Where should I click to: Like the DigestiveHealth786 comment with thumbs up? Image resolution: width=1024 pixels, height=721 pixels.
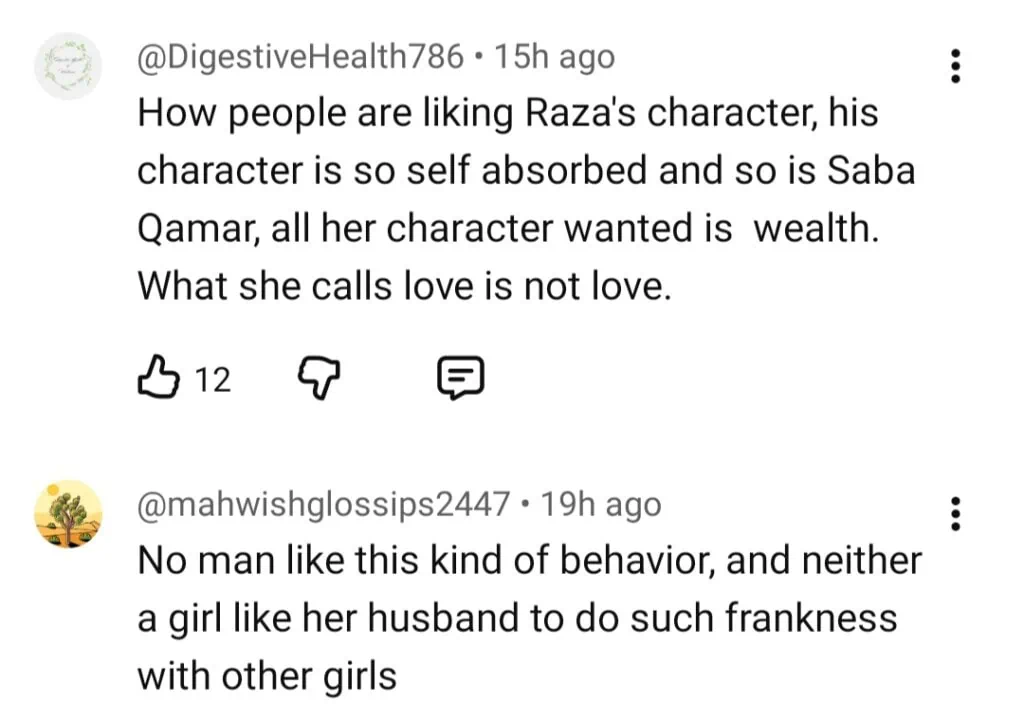tap(157, 377)
